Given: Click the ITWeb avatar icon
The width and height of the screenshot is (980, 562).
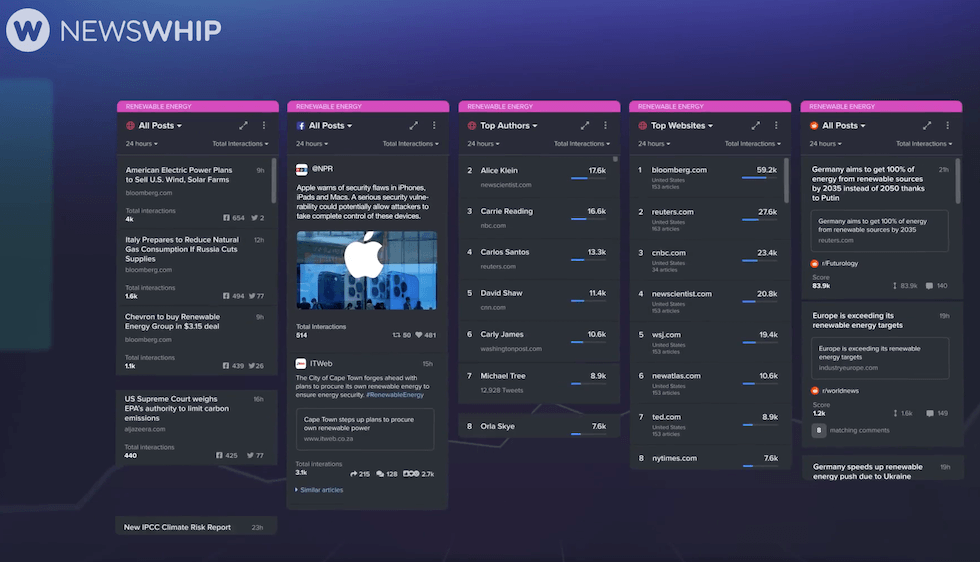Looking at the screenshot, I should click(301, 363).
